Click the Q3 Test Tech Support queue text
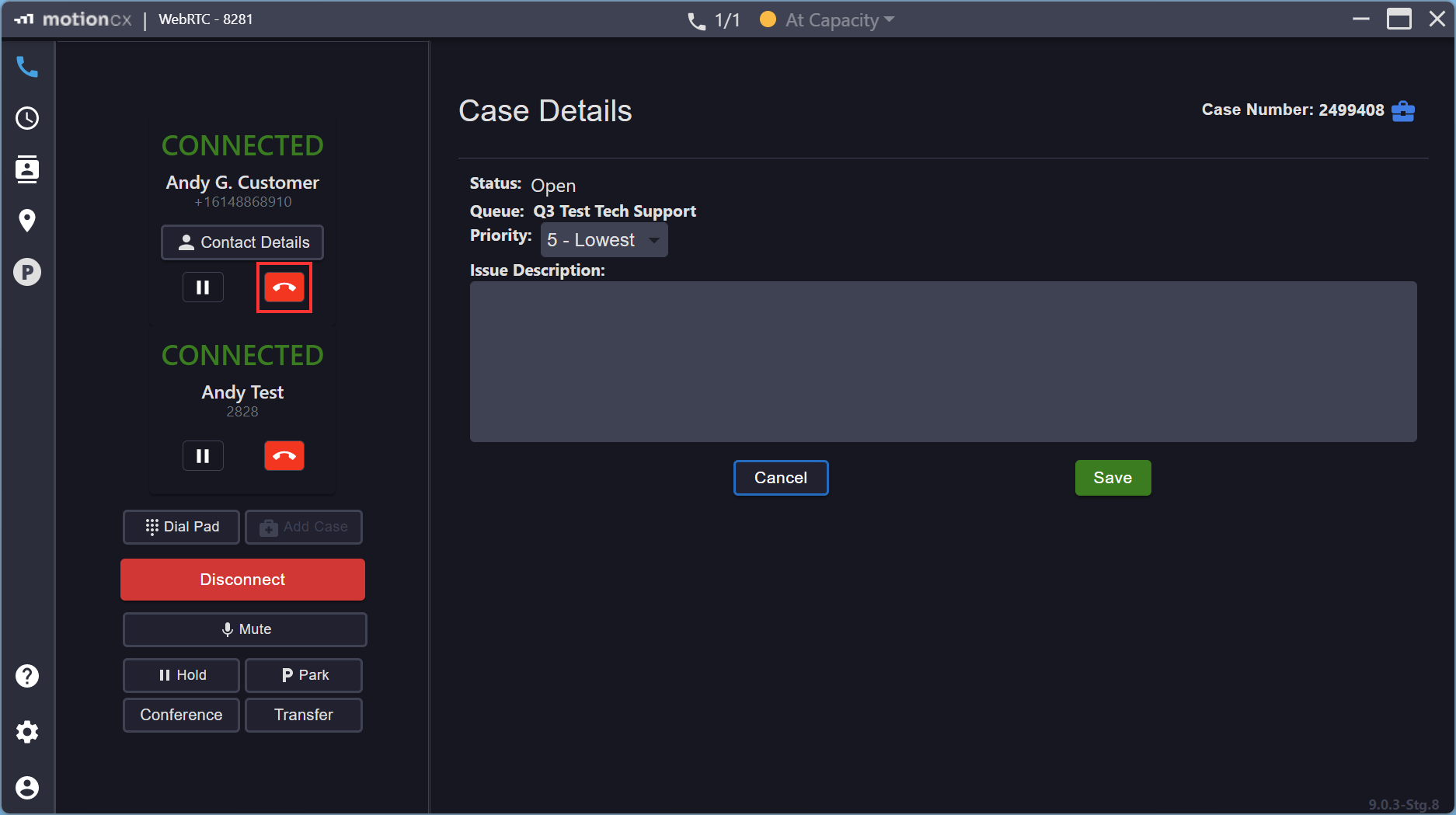Viewport: 1456px width, 815px height. [615, 211]
